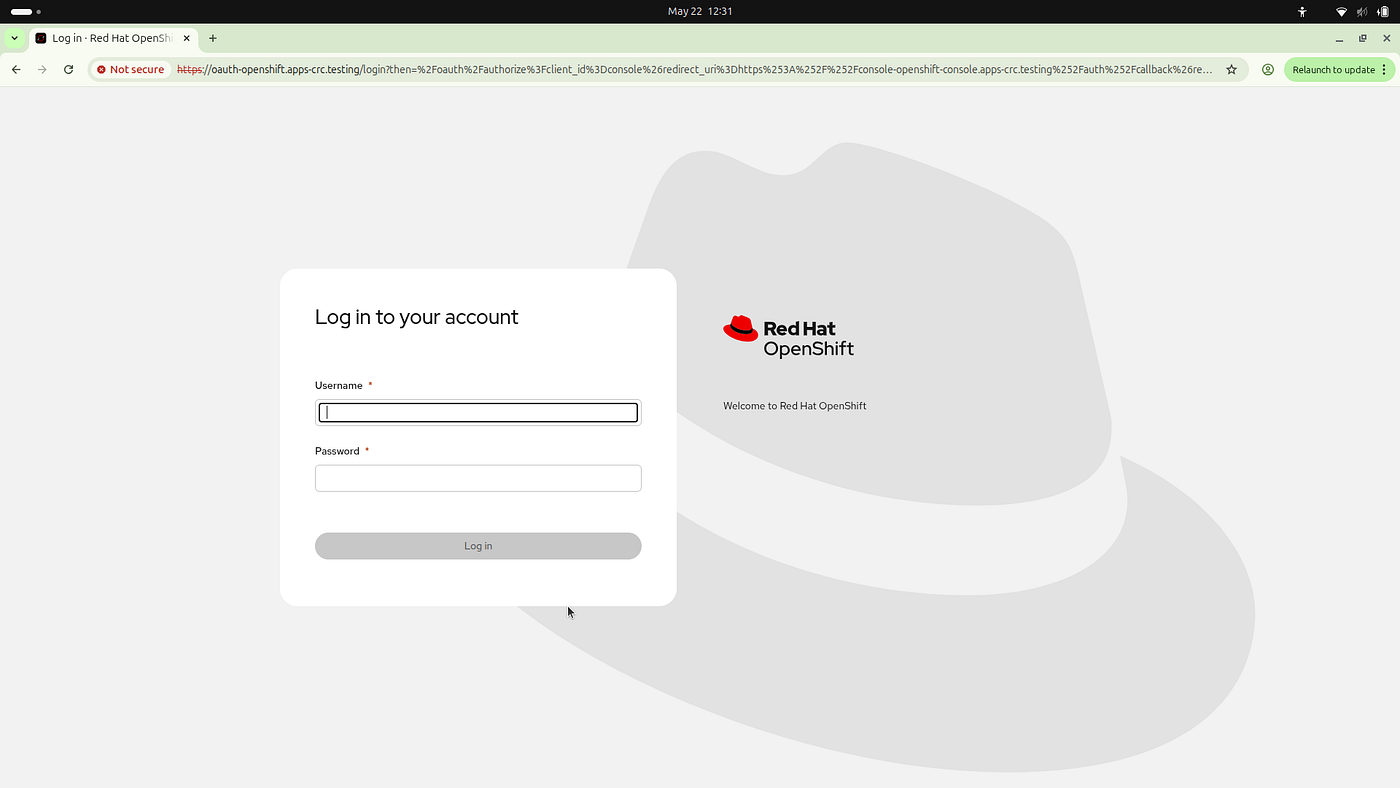Minimize the browser window
Viewport: 1400px width, 788px height.
point(1340,38)
